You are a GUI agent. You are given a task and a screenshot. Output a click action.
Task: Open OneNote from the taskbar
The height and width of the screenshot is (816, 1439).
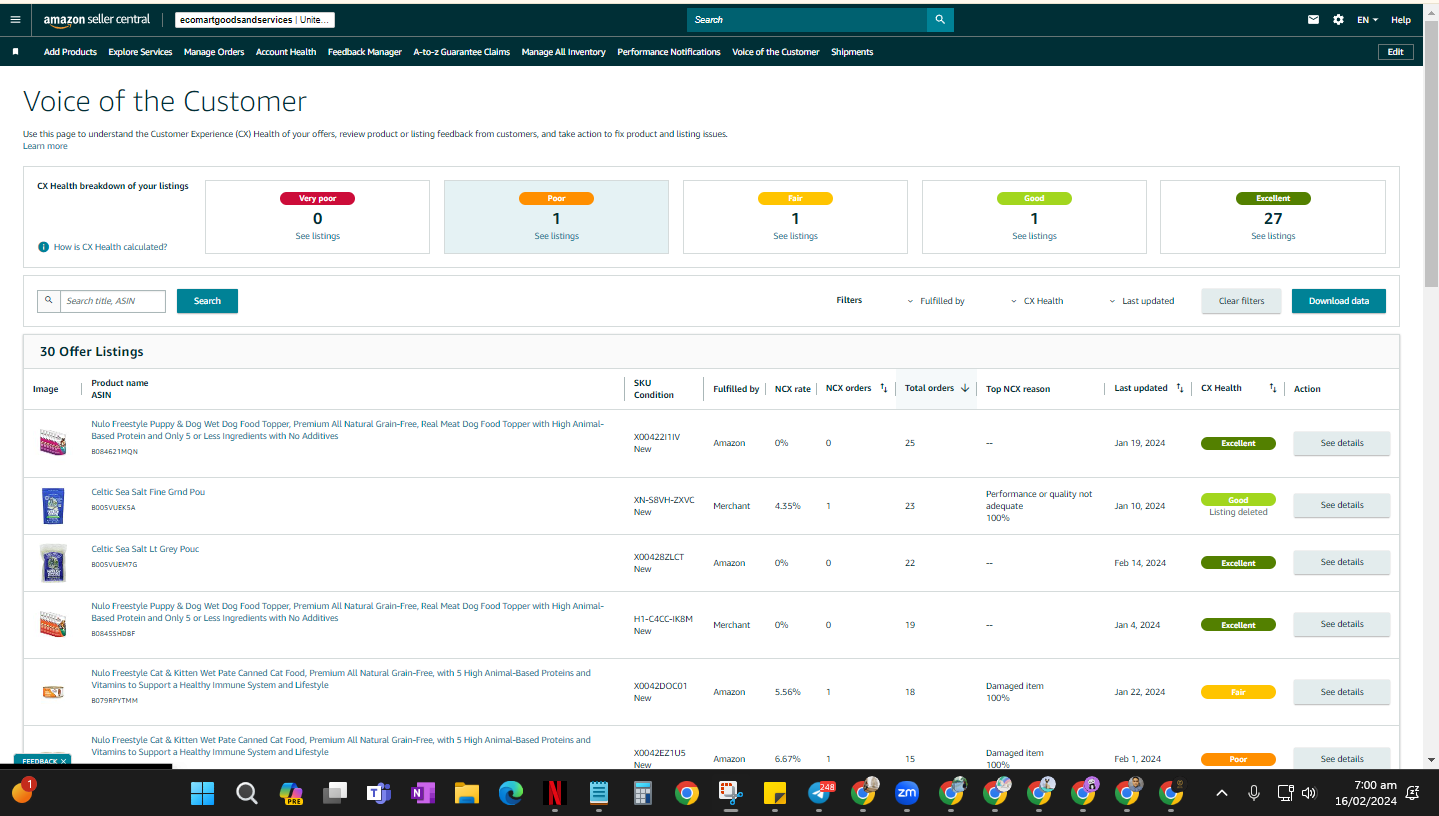(x=422, y=793)
